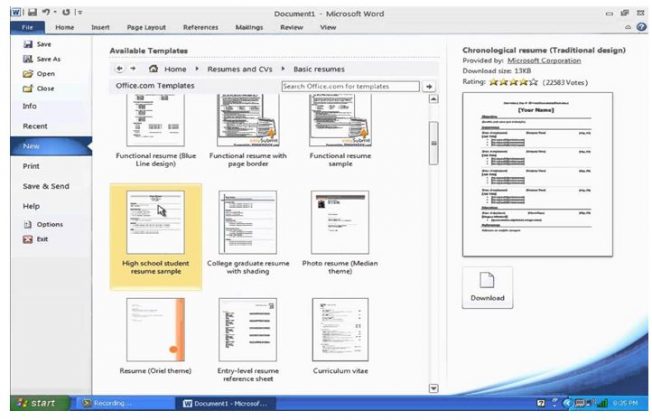Expand breadcrumb arrow after Home
The height and width of the screenshot is (420, 652).
[197, 69]
